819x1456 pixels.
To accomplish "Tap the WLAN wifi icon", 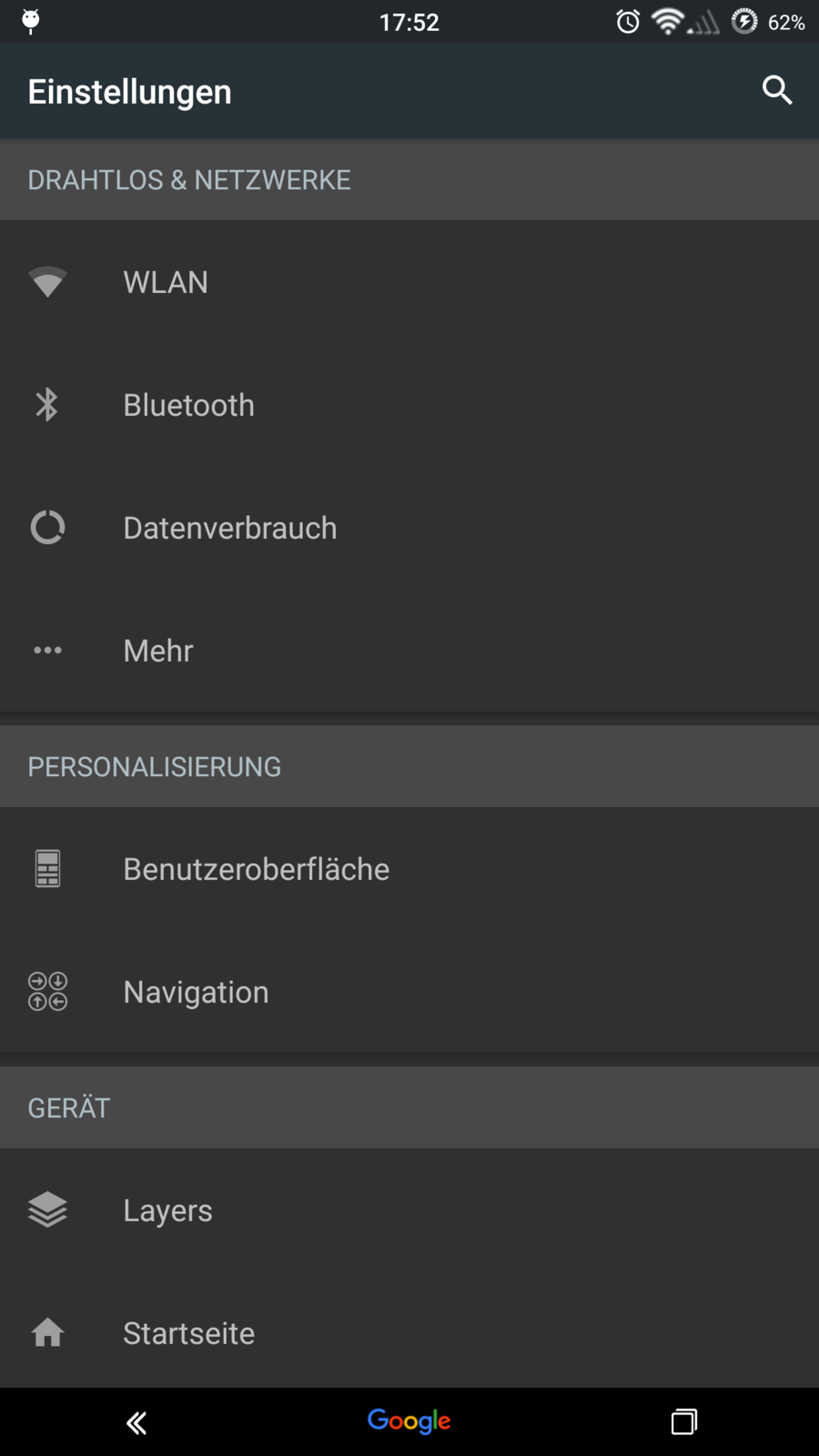I will [47, 282].
